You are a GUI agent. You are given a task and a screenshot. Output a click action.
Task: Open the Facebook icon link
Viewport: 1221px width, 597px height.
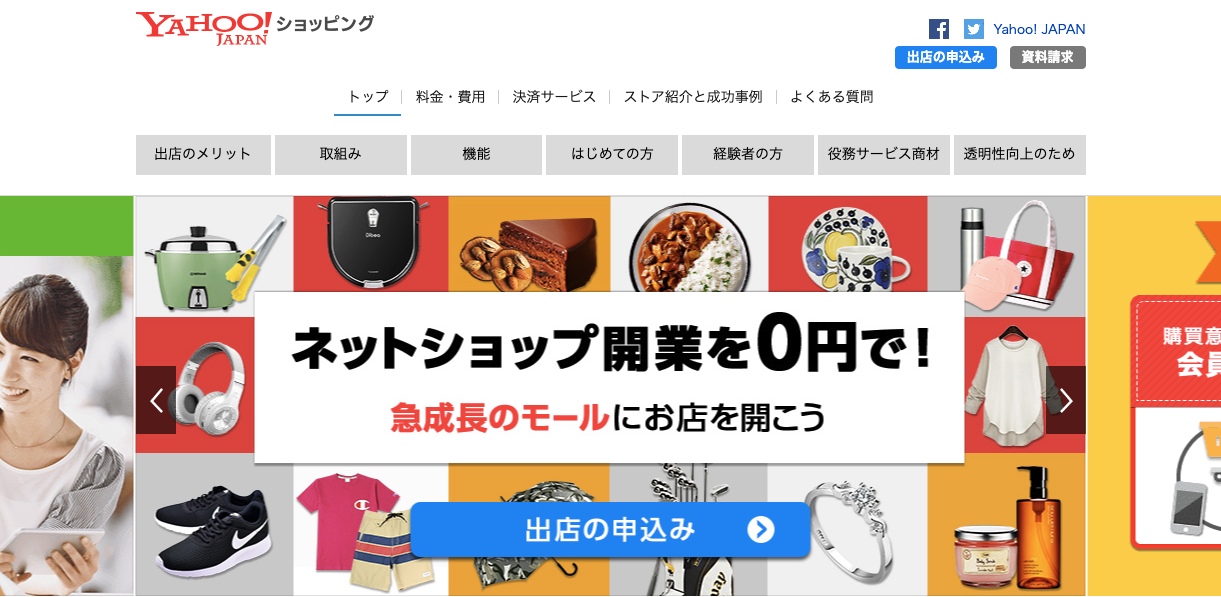point(939,29)
